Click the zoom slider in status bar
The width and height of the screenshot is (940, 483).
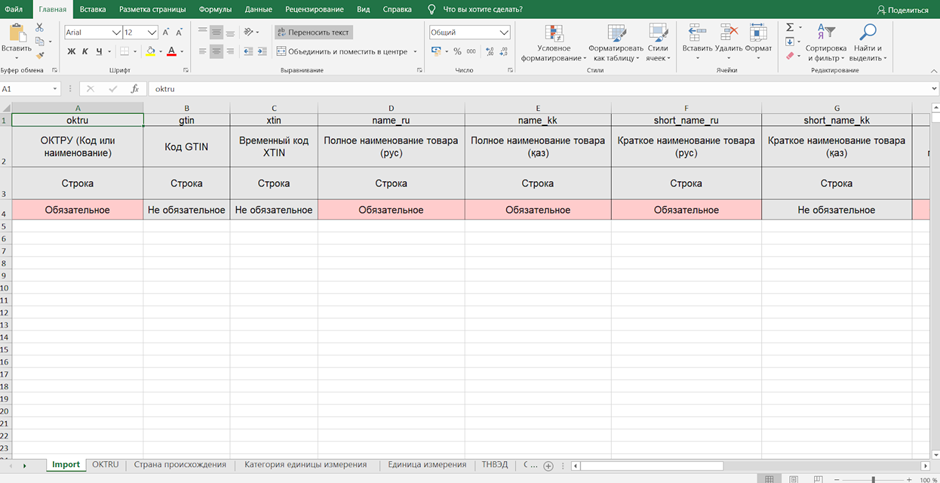[x=873, y=479]
